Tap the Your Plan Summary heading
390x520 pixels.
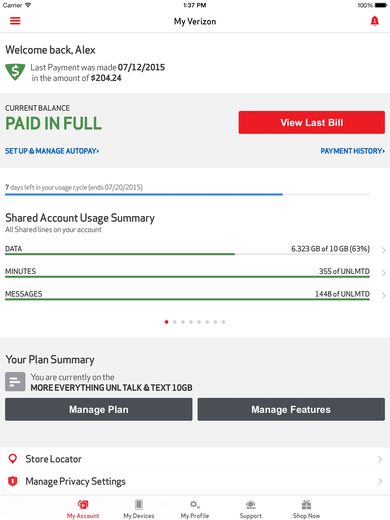pyautogui.click(x=50, y=360)
